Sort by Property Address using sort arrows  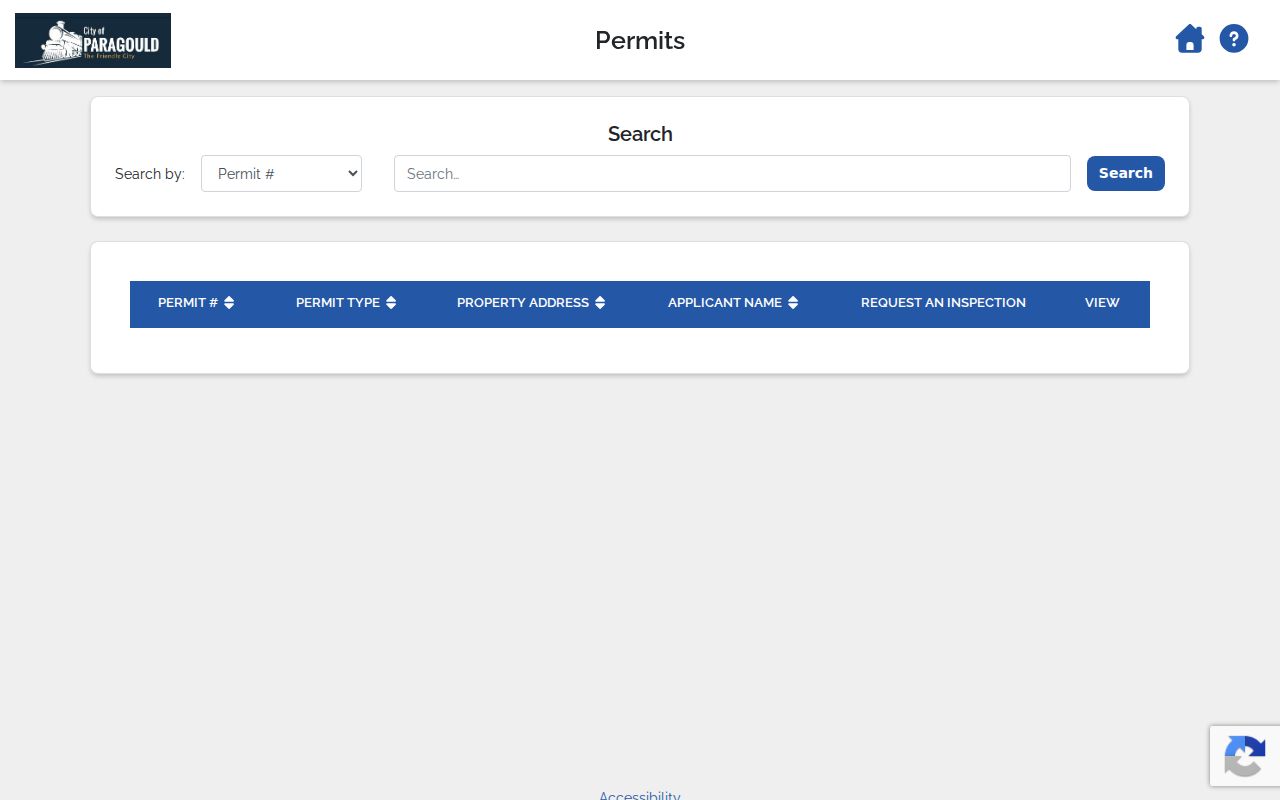(600, 303)
